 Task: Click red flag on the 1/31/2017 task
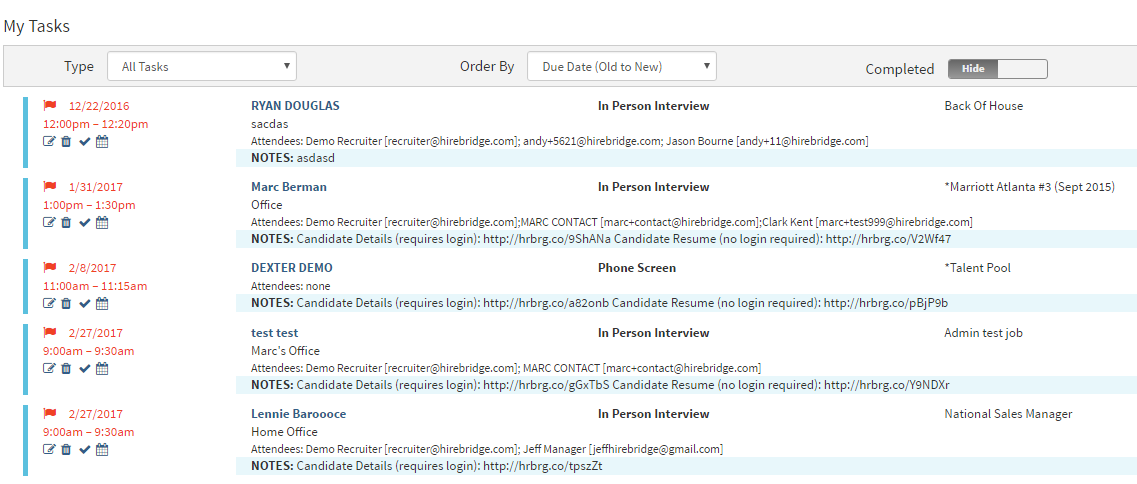coord(50,186)
